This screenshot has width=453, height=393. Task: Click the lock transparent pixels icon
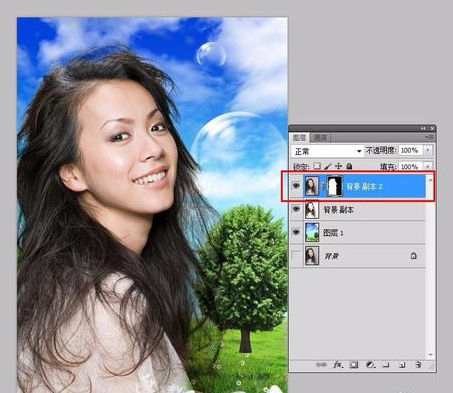(317, 166)
